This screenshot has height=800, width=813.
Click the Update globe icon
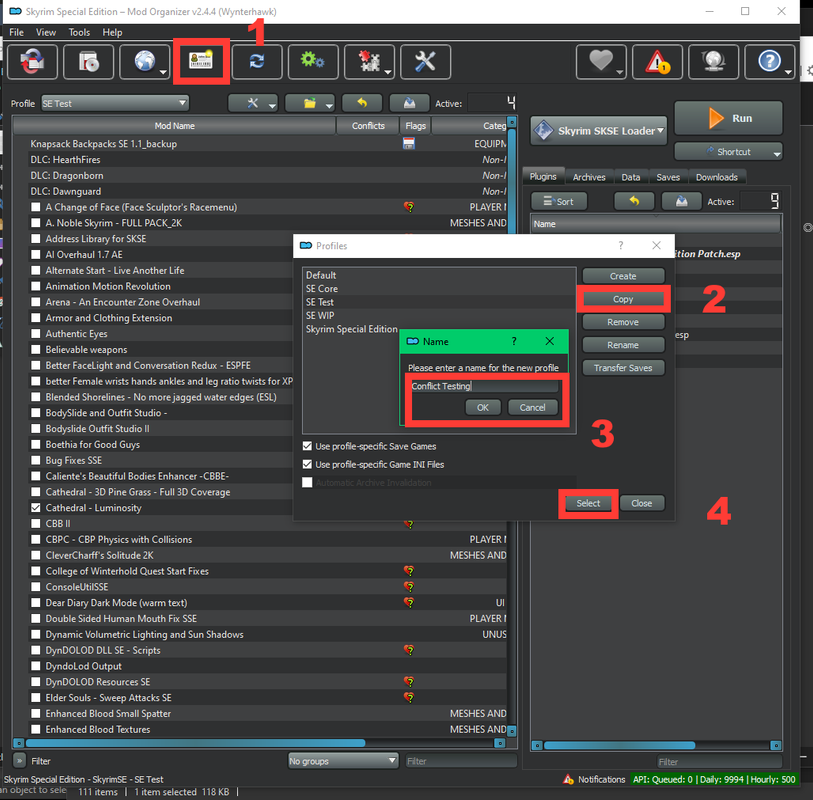(713, 62)
